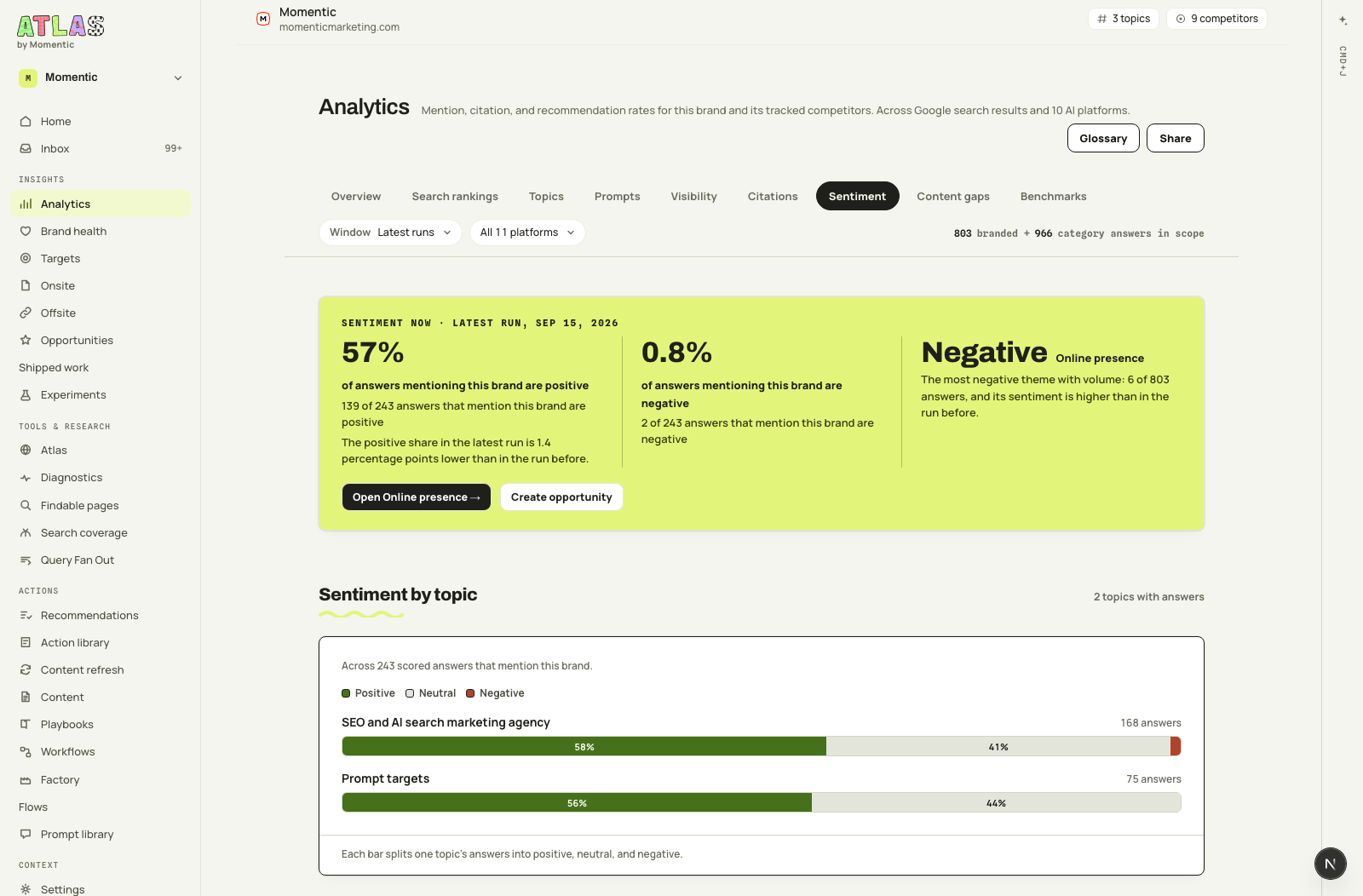The height and width of the screenshot is (896, 1363).
Task: Click the Findable pages magnifier icon
Action: tap(26, 506)
